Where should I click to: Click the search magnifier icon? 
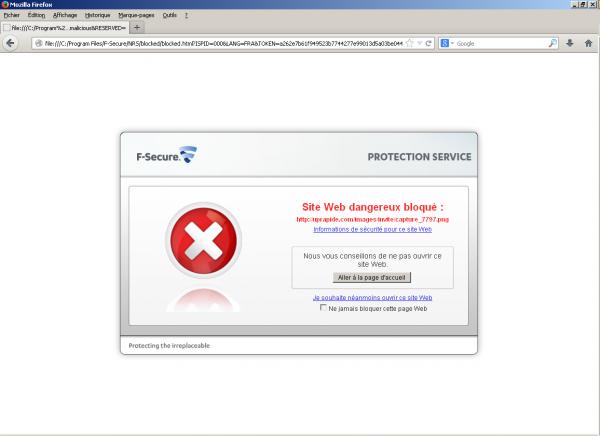point(553,43)
